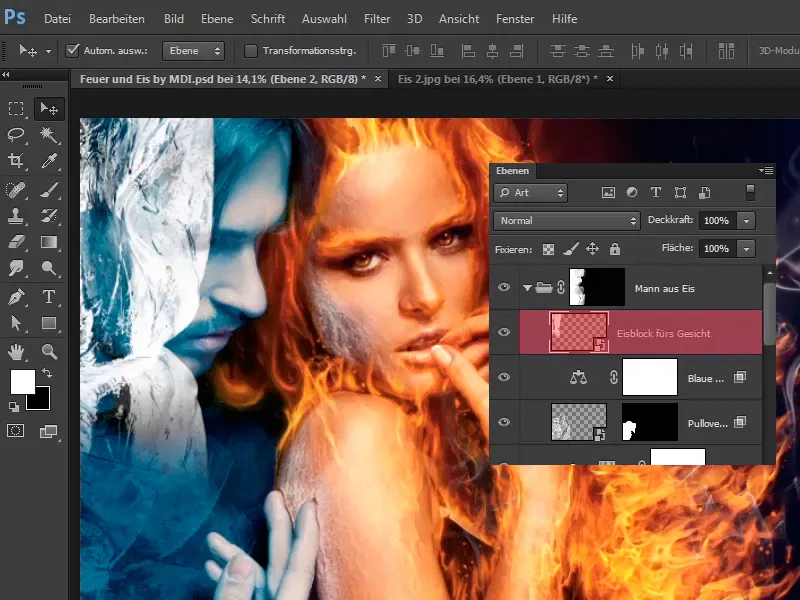This screenshot has width=800, height=600.
Task: Hide the Blaue adjustment layer
Action: (504, 377)
